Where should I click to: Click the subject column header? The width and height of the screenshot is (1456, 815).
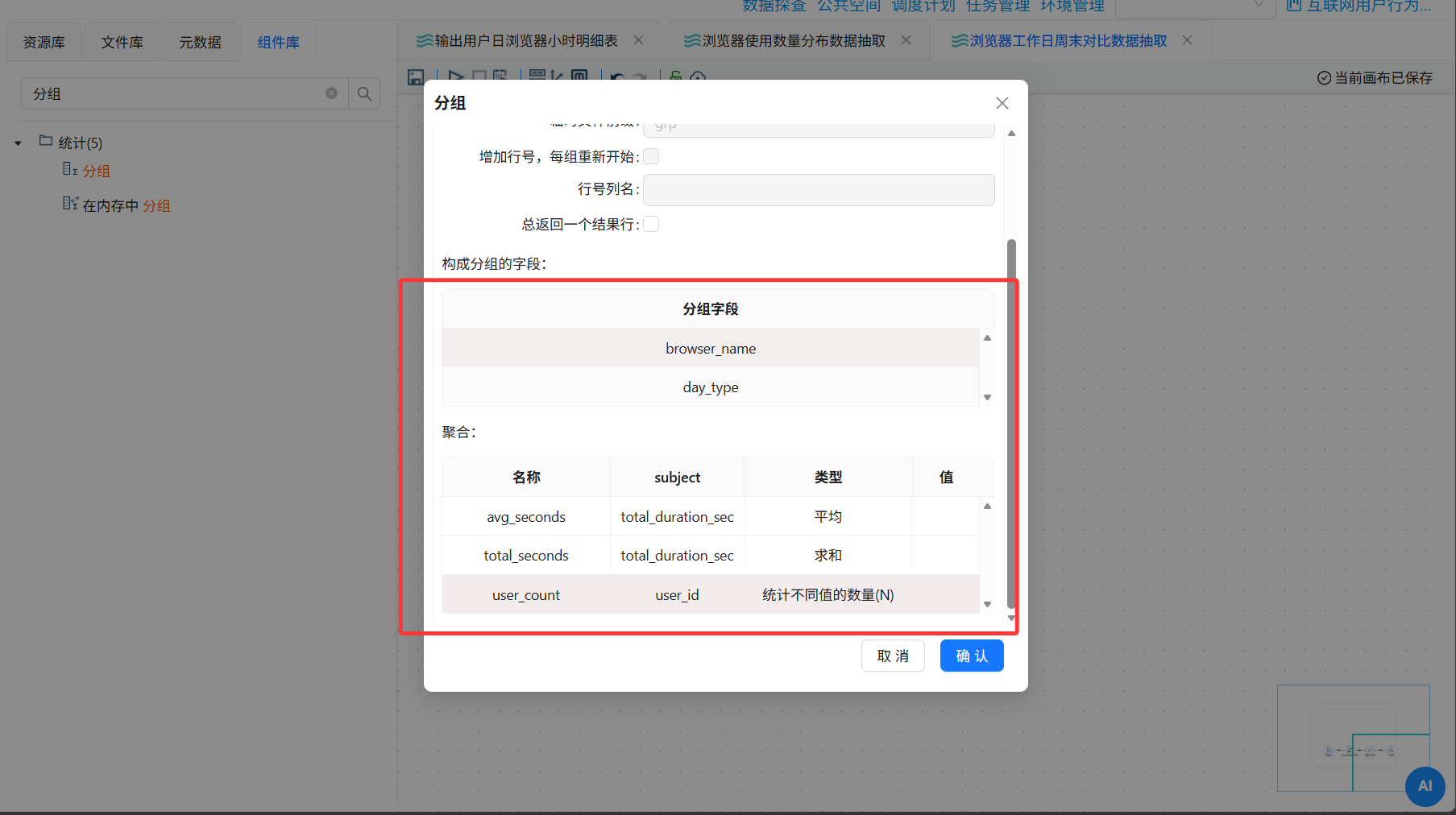coord(677,477)
